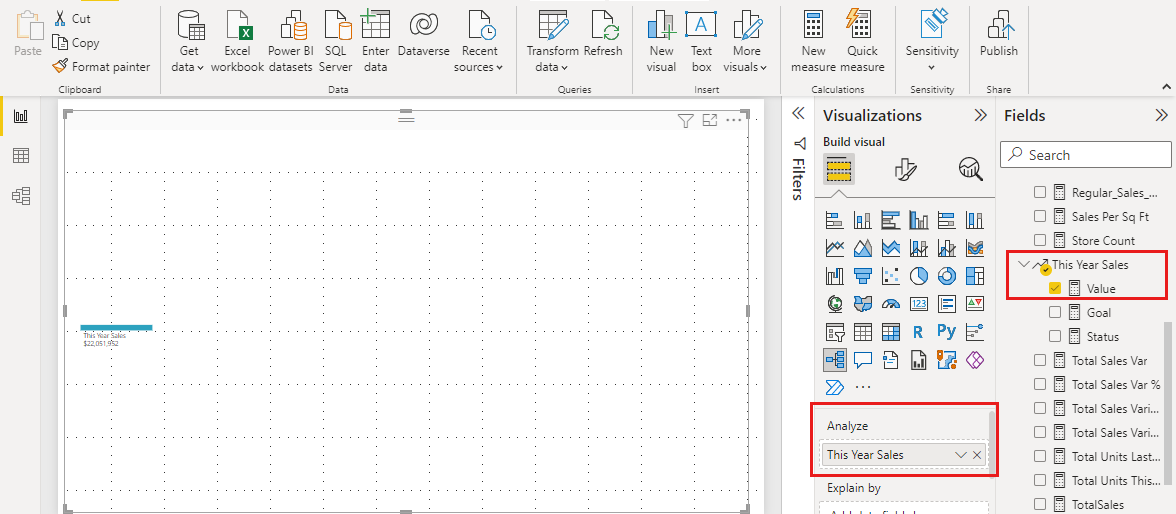The image size is (1176, 514).
Task: Select the R script visual
Action: (918, 332)
